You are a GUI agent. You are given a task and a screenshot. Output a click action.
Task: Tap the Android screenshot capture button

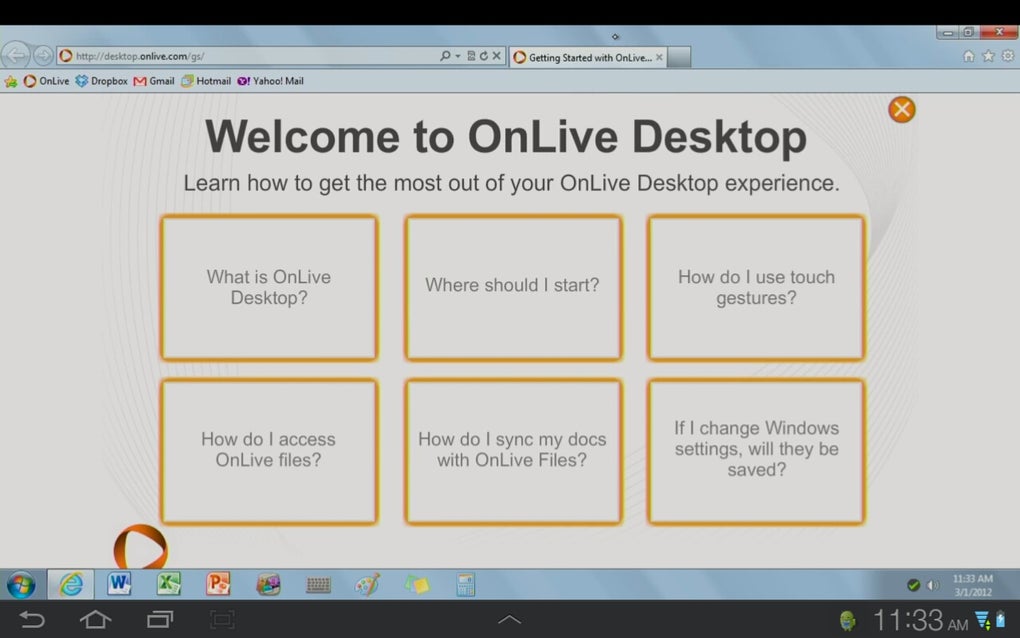pos(222,619)
